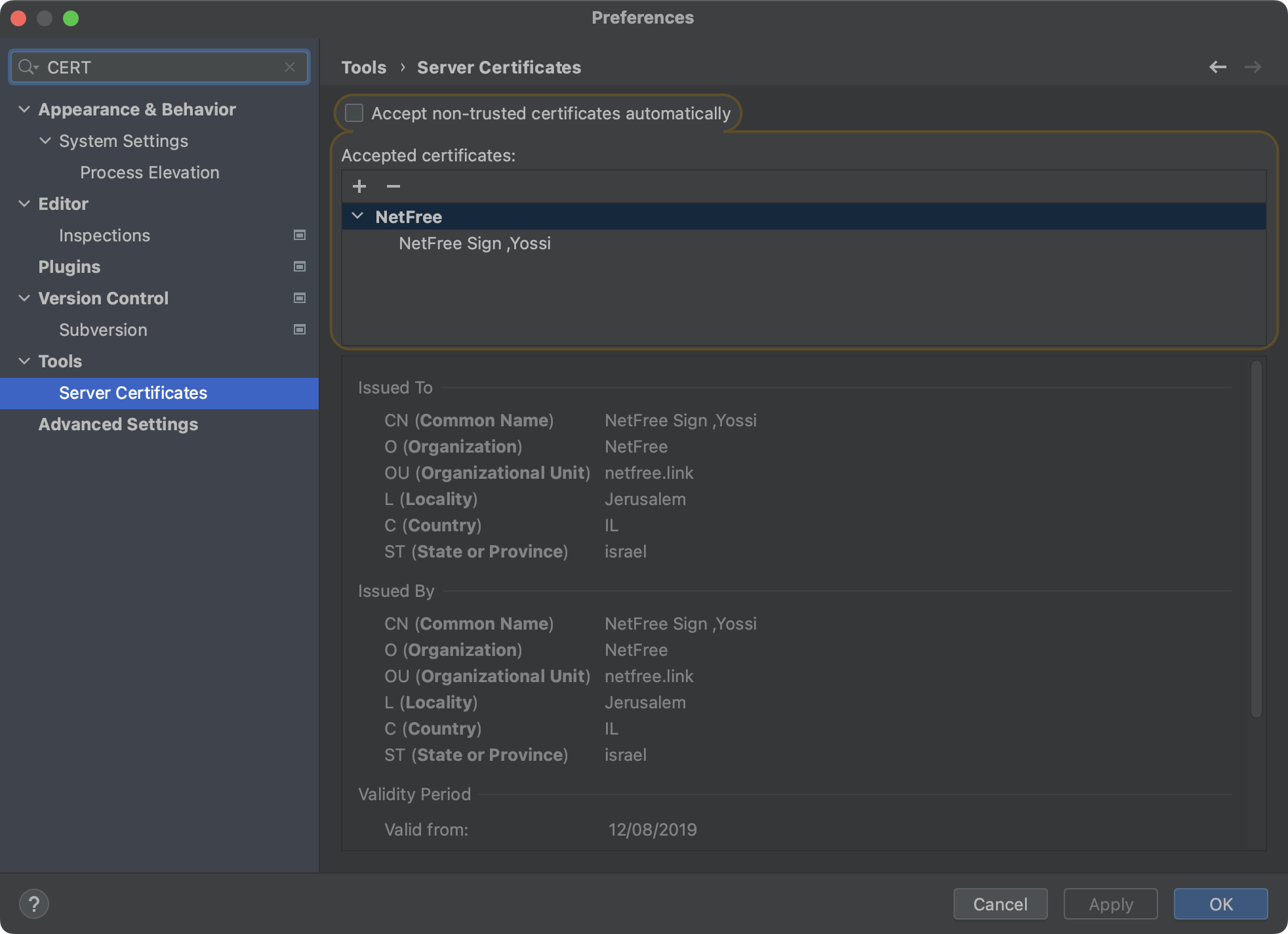Click project-level icon next to Version Control
Viewport: 1288px width, 934px height.
300,298
